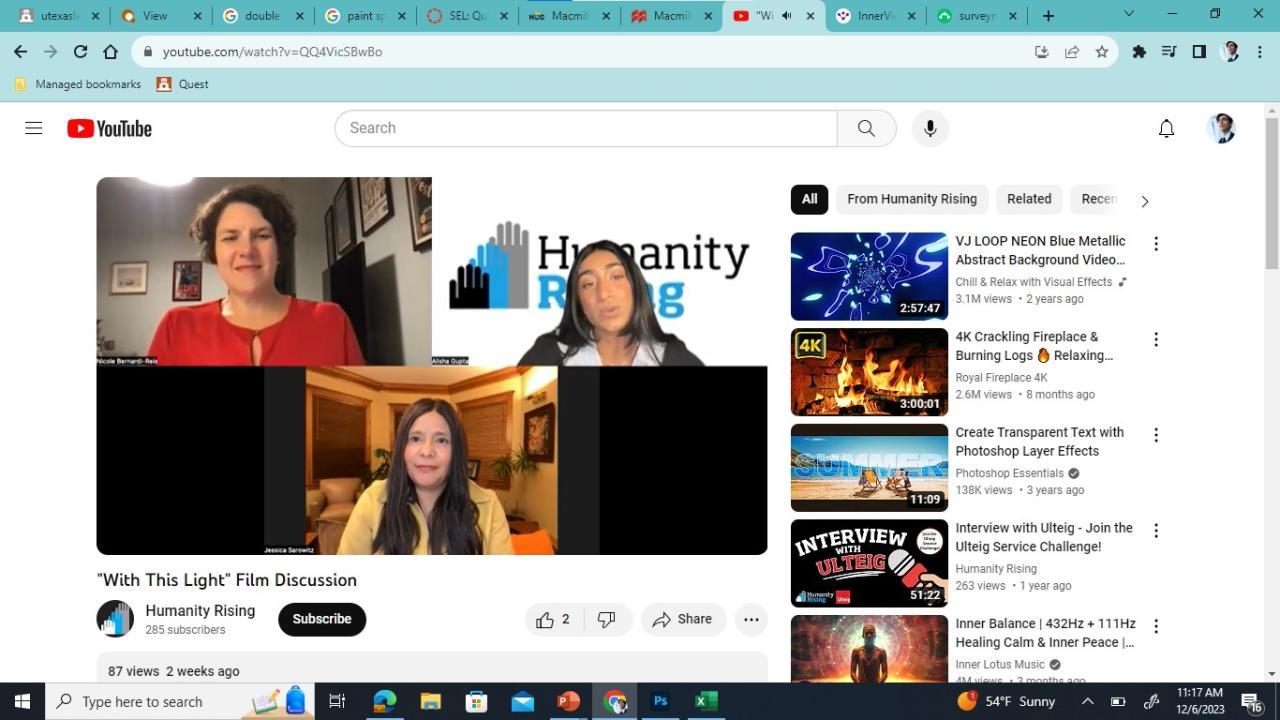1280x720 pixels.
Task: Click the search magnifier button
Action: [x=866, y=128]
